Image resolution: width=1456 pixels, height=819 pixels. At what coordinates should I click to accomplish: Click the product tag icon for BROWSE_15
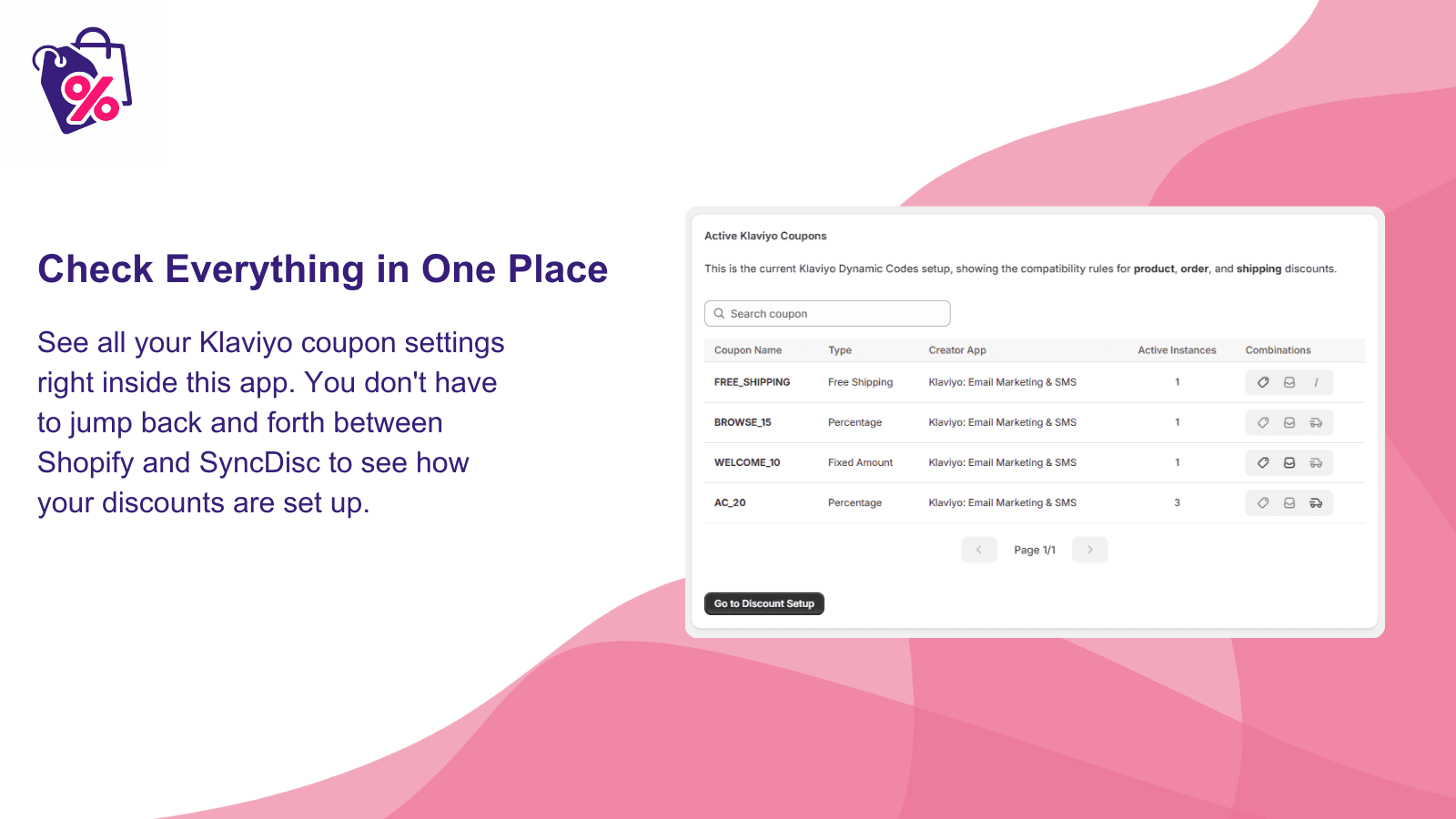tap(1263, 422)
